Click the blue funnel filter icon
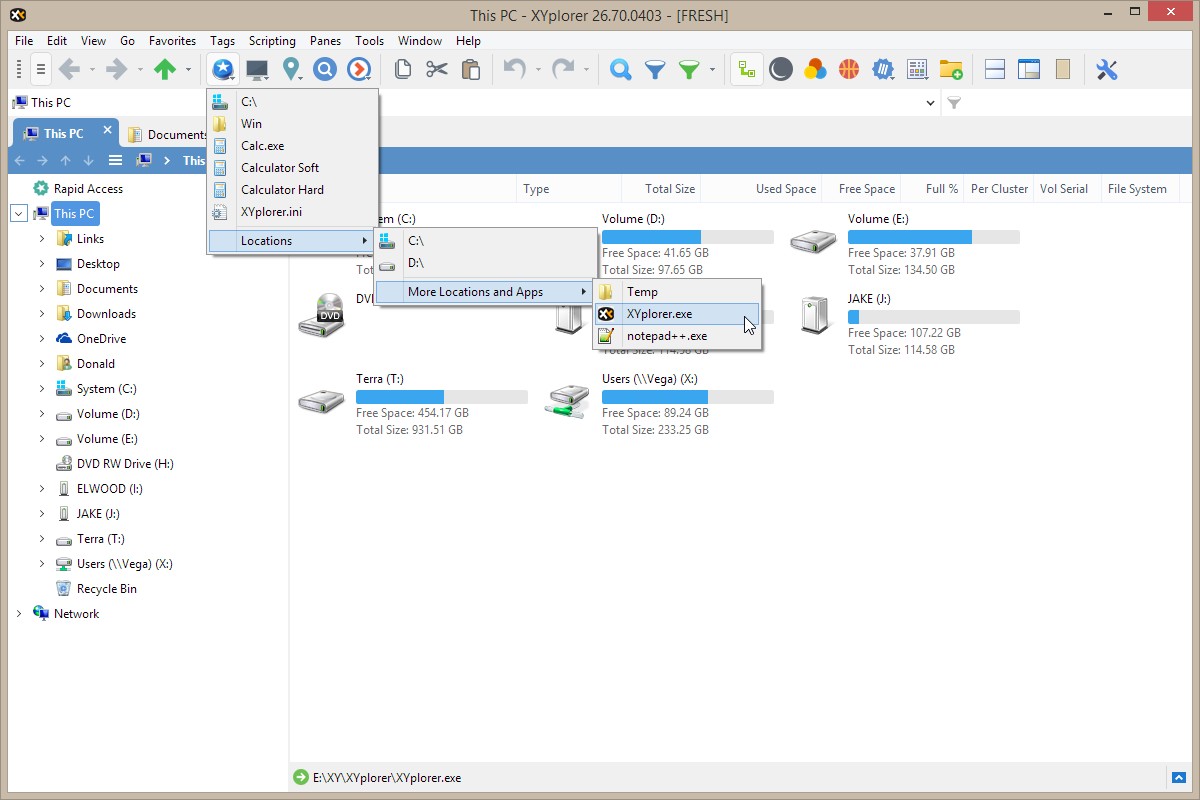Screen dimensions: 1200x800 655,69
